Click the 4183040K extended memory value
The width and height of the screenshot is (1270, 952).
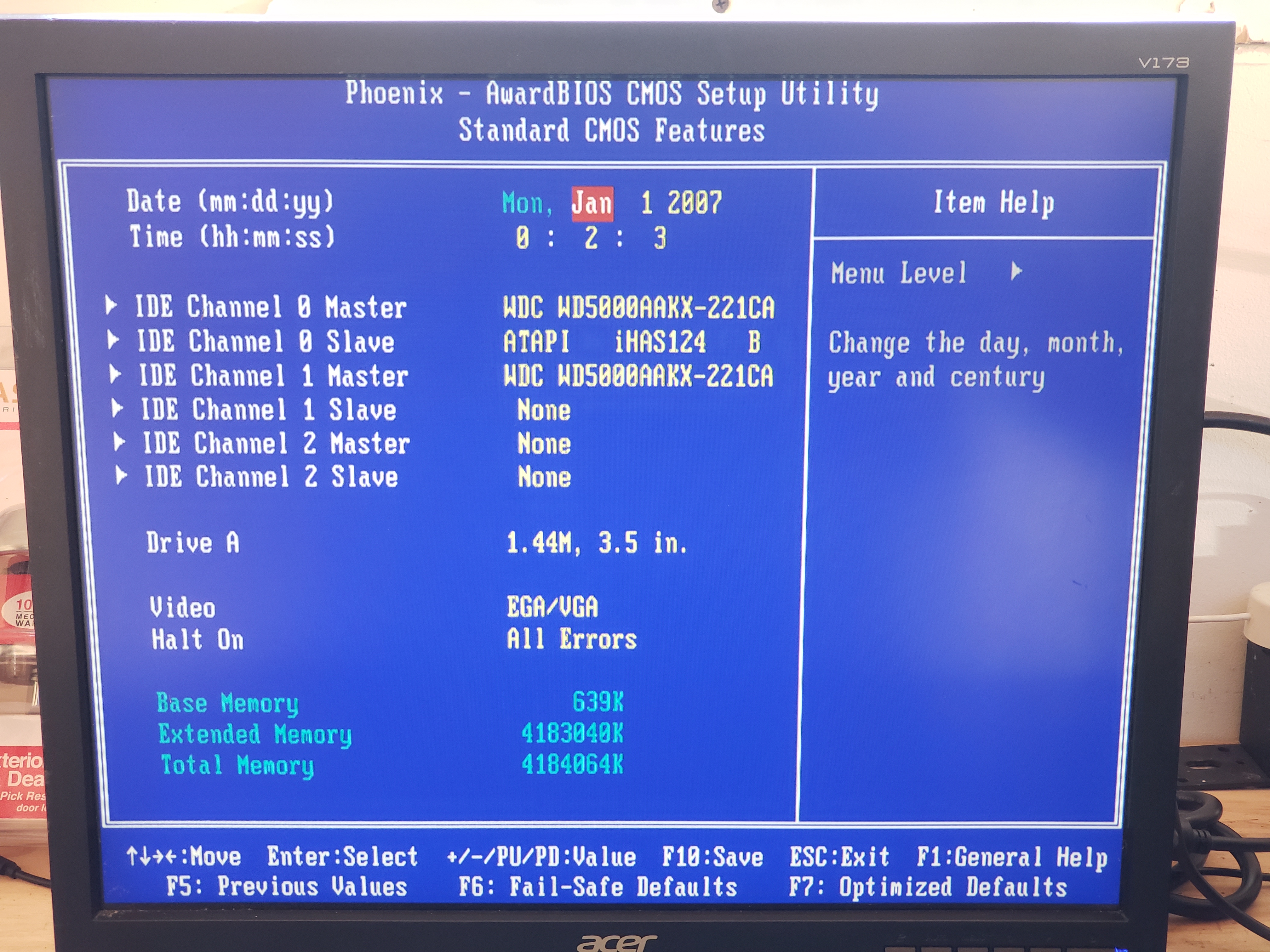click(572, 734)
